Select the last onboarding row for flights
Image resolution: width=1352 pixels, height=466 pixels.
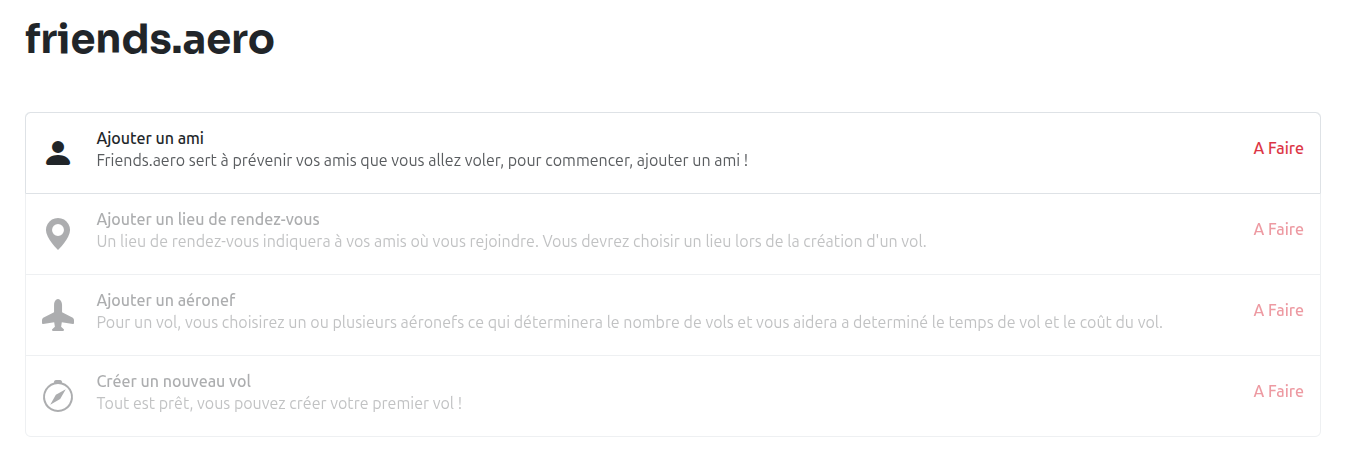coord(672,396)
